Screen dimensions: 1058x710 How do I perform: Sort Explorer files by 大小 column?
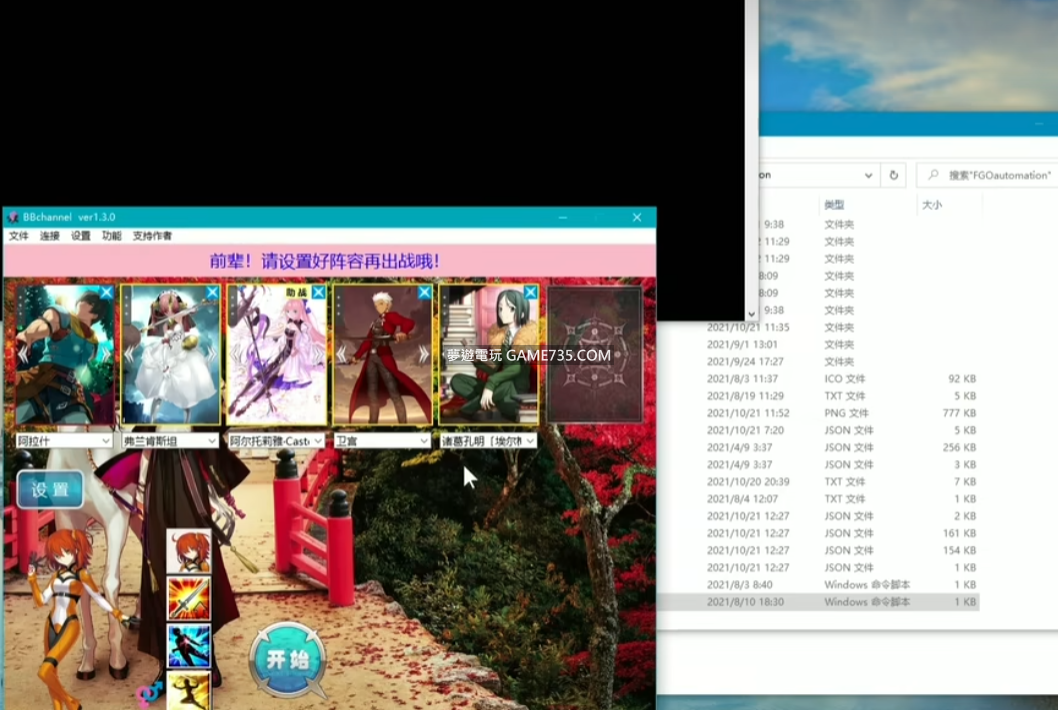point(932,204)
